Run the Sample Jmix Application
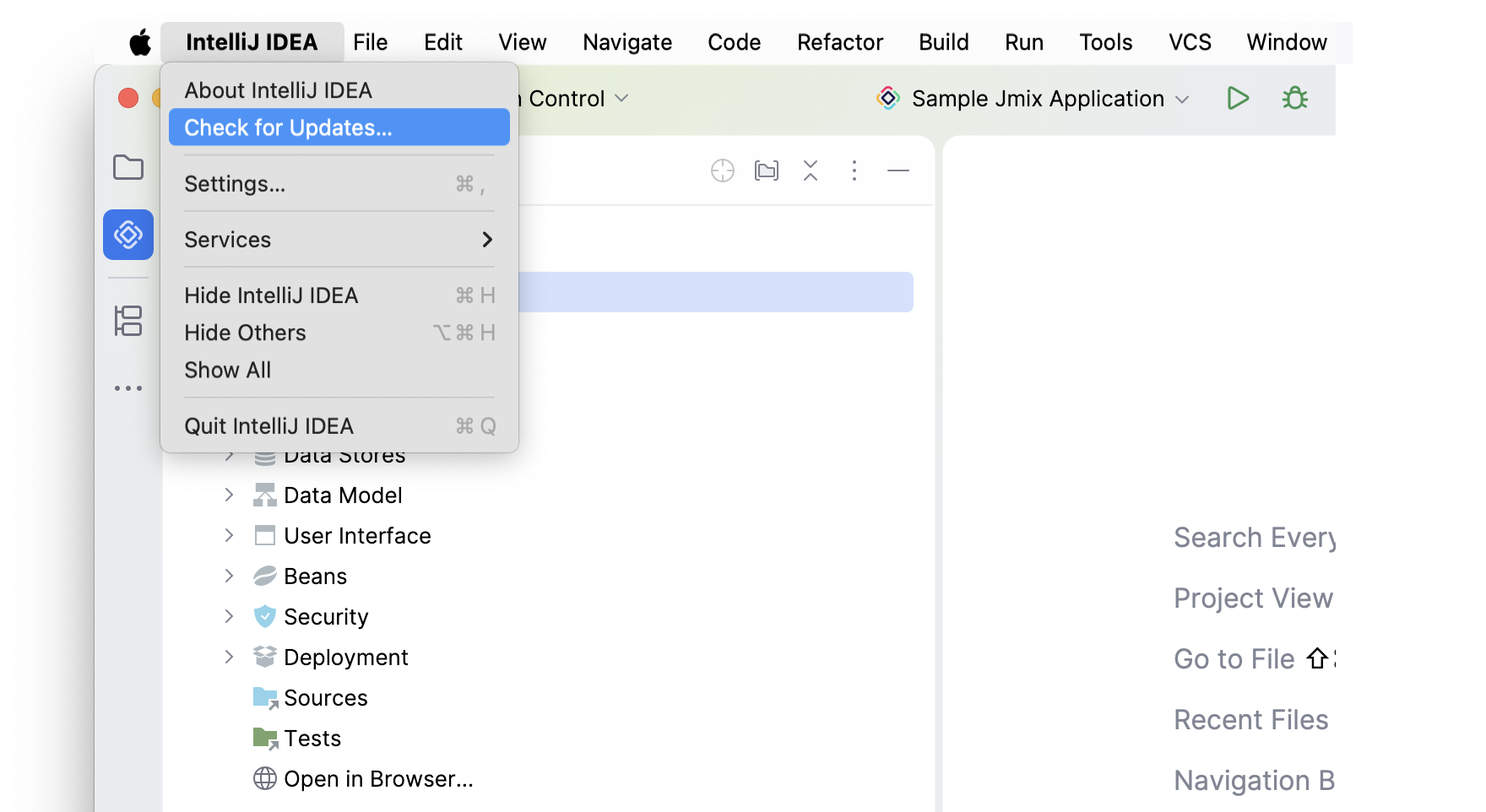 coord(1238,99)
